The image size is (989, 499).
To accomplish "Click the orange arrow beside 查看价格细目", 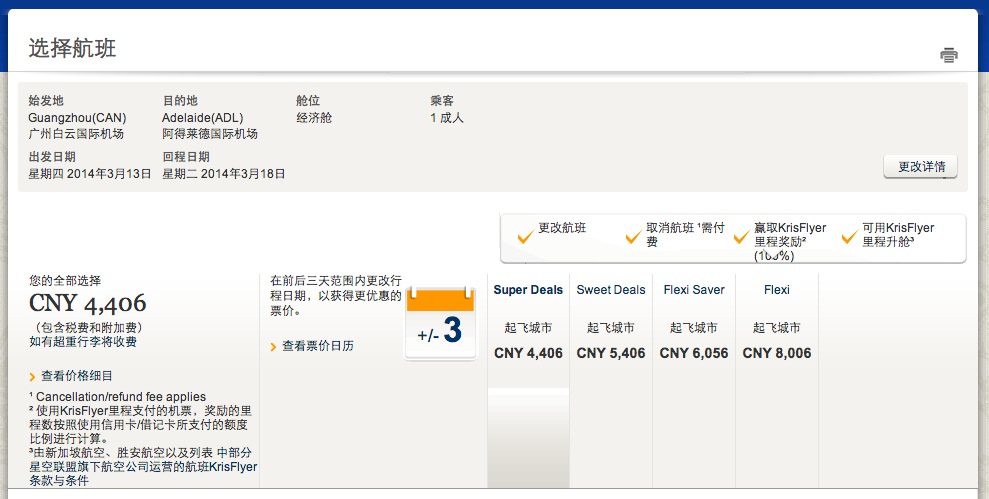I will tap(33, 377).
